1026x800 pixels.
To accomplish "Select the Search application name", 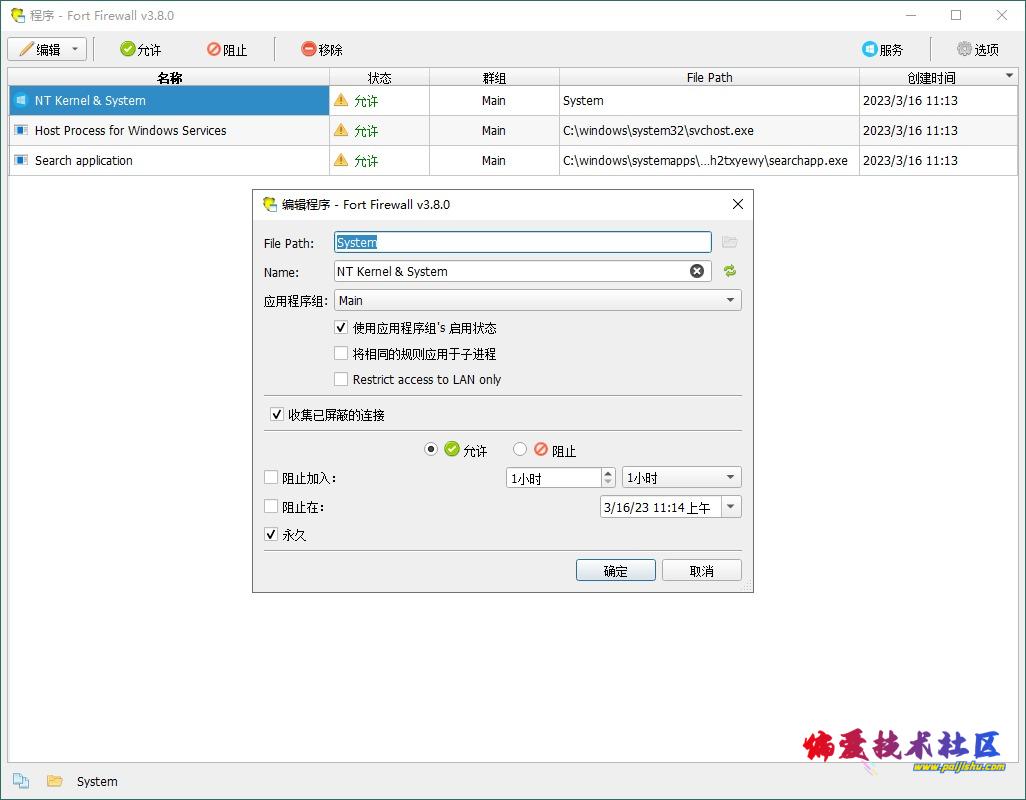I will pos(84,160).
